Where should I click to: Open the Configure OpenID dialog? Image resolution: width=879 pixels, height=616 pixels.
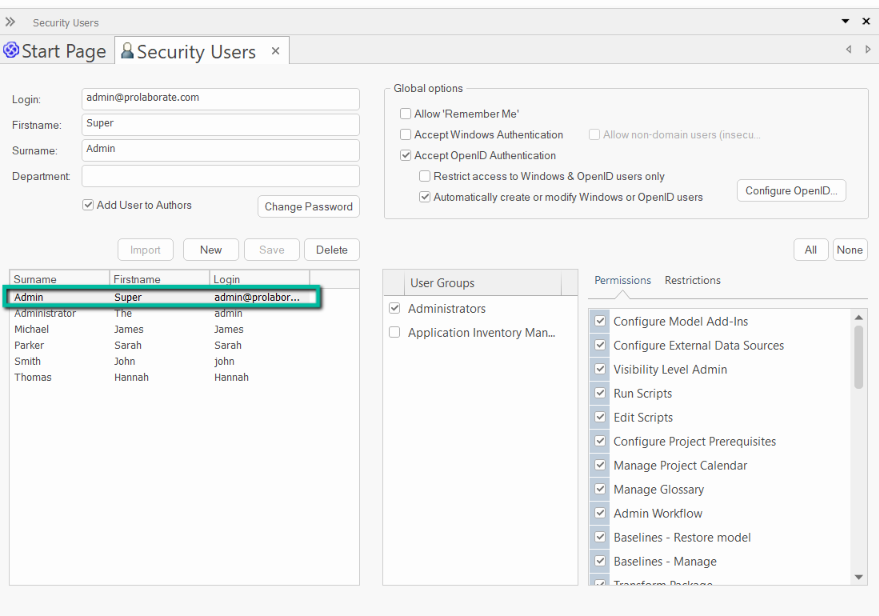pyautogui.click(x=791, y=191)
